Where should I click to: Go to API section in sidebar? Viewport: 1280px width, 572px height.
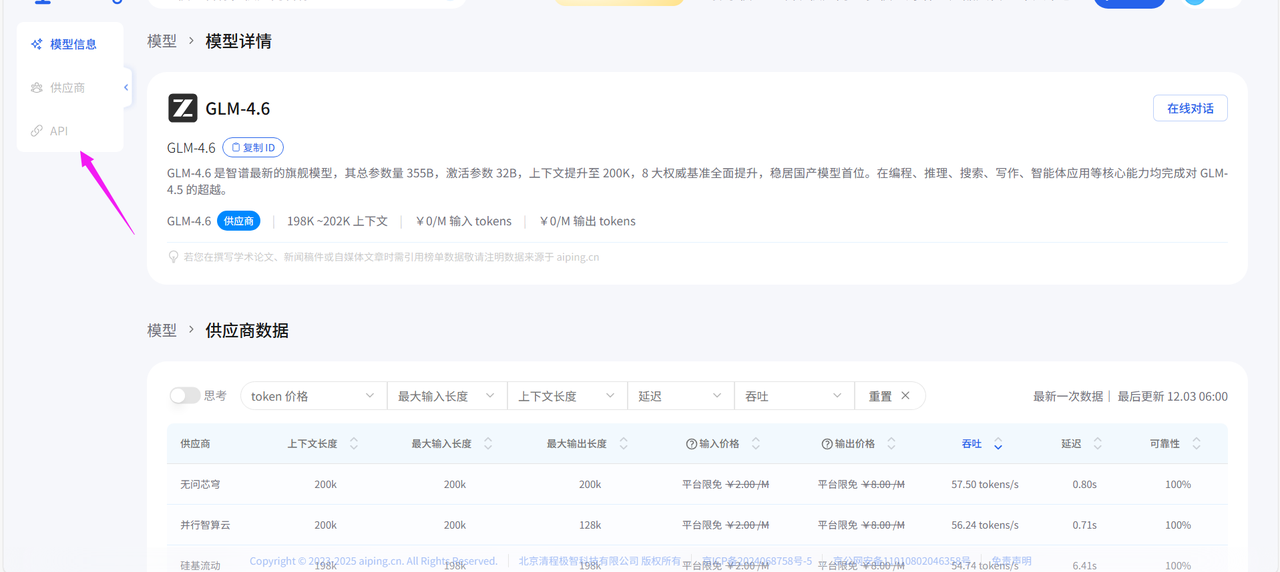59,131
